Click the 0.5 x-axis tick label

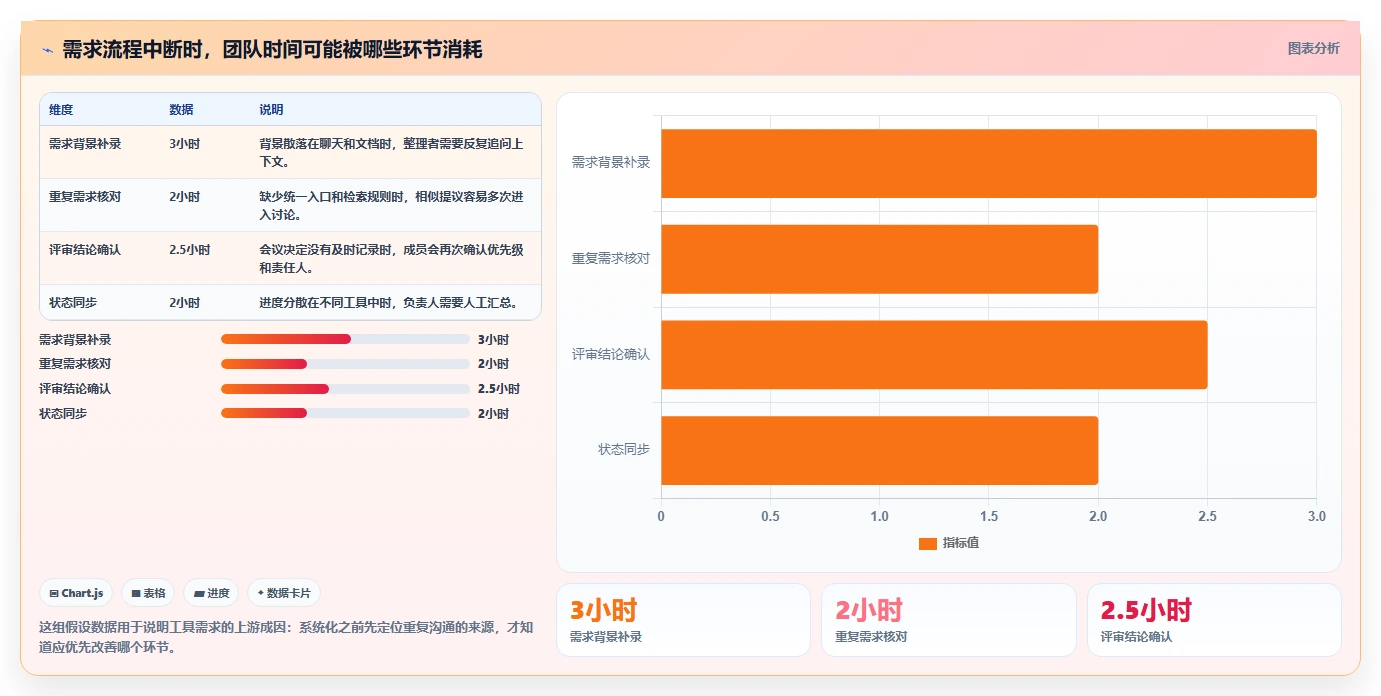(x=770, y=516)
